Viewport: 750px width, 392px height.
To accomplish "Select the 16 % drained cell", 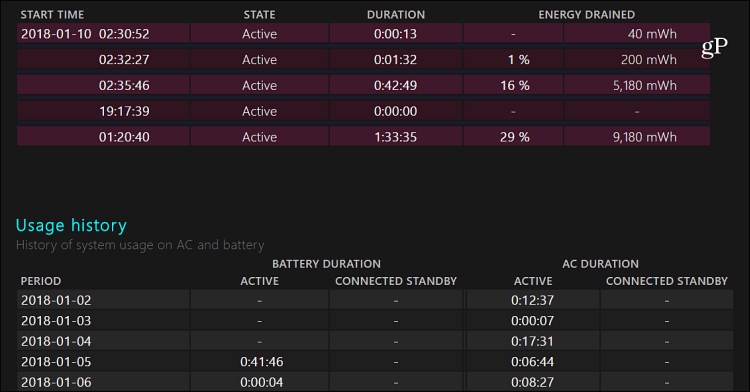I will coord(514,85).
